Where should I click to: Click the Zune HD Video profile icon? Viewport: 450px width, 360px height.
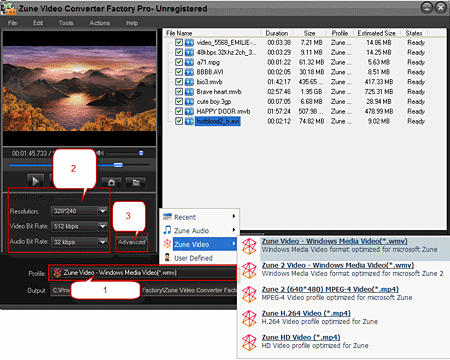[249, 342]
